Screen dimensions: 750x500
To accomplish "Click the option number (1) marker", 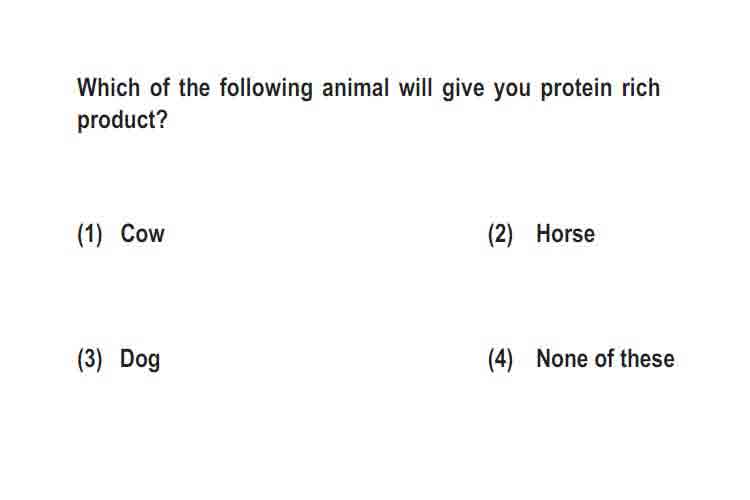I will click(89, 234).
